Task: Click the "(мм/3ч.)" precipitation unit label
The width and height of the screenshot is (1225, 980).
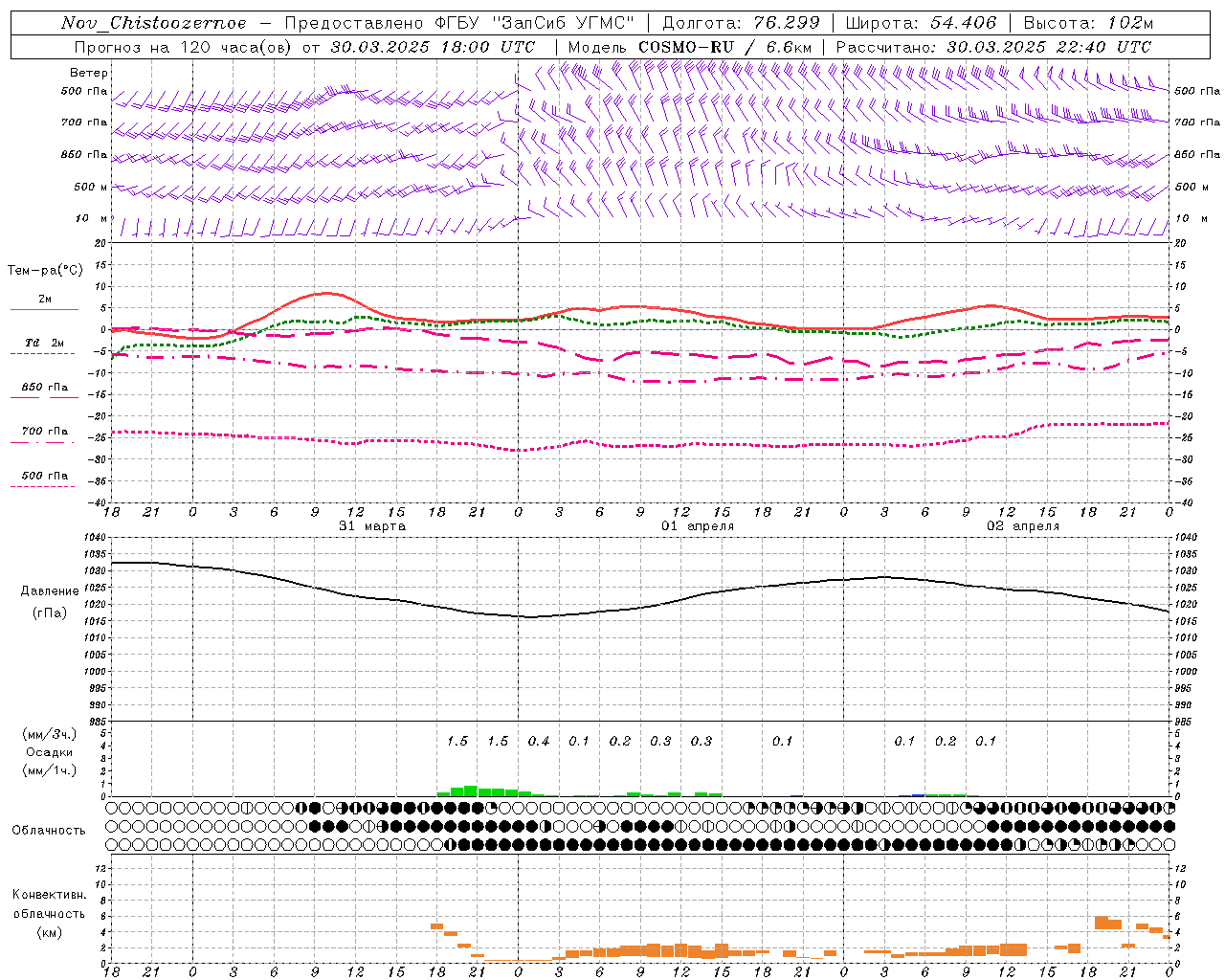Action: [x=50, y=734]
